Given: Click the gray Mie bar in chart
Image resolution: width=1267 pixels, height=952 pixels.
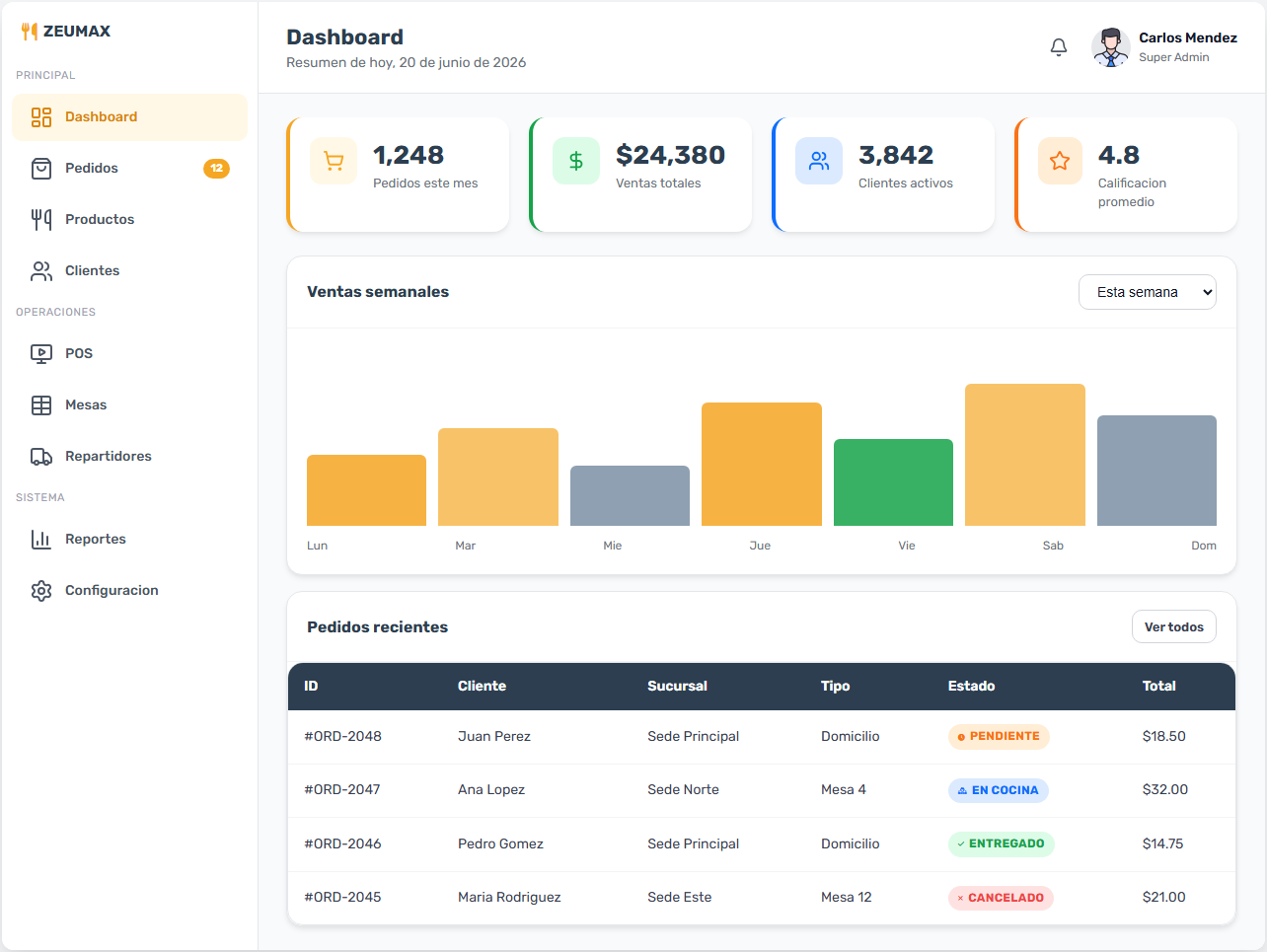Looking at the screenshot, I should pos(630,496).
